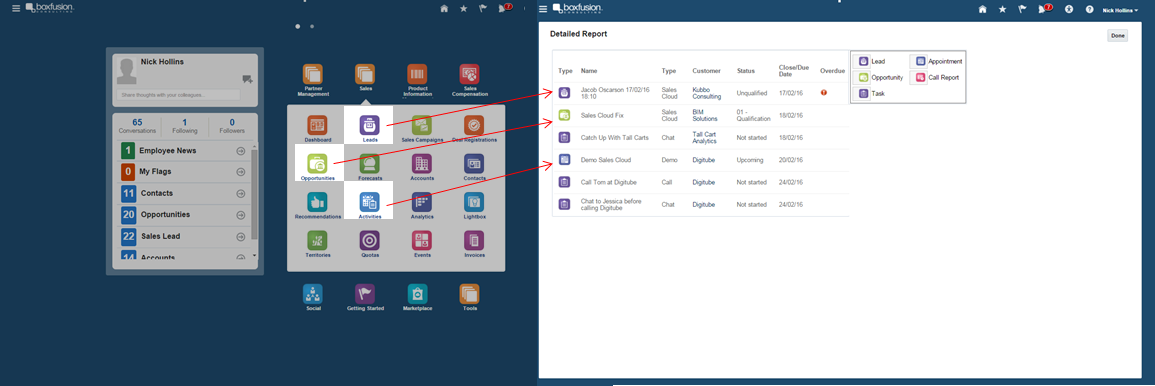Image resolution: width=1155 pixels, height=386 pixels.
Task: Click the Help question mark icon
Action: [1089, 9]
